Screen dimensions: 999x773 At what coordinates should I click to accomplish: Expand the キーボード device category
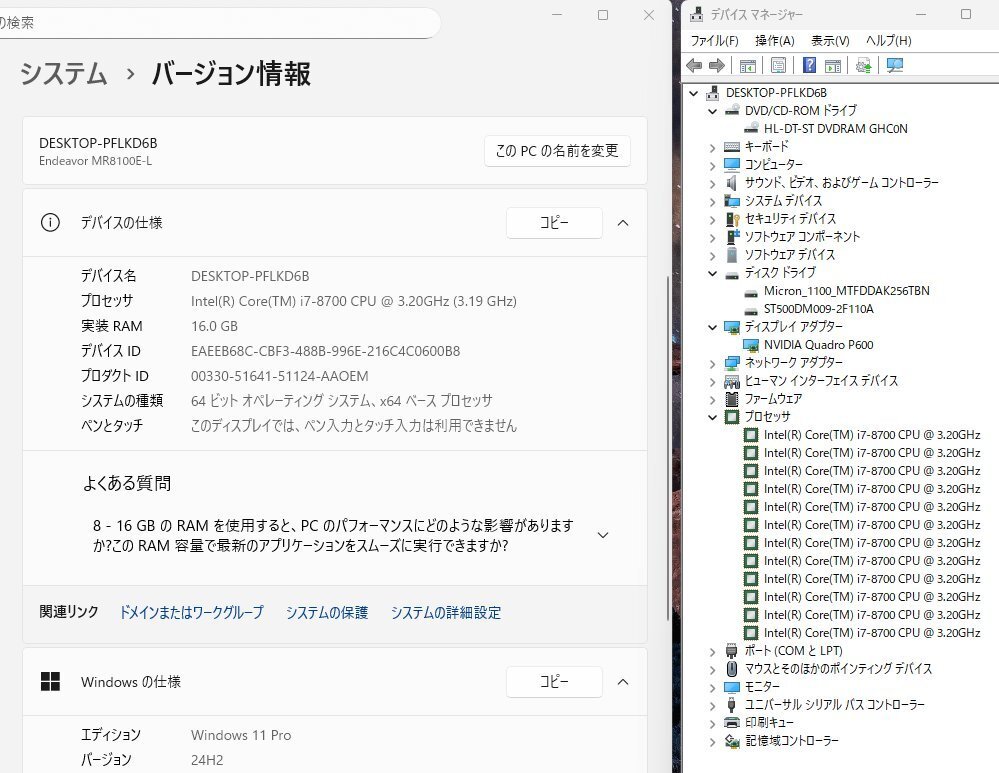[x=712, y=147]
